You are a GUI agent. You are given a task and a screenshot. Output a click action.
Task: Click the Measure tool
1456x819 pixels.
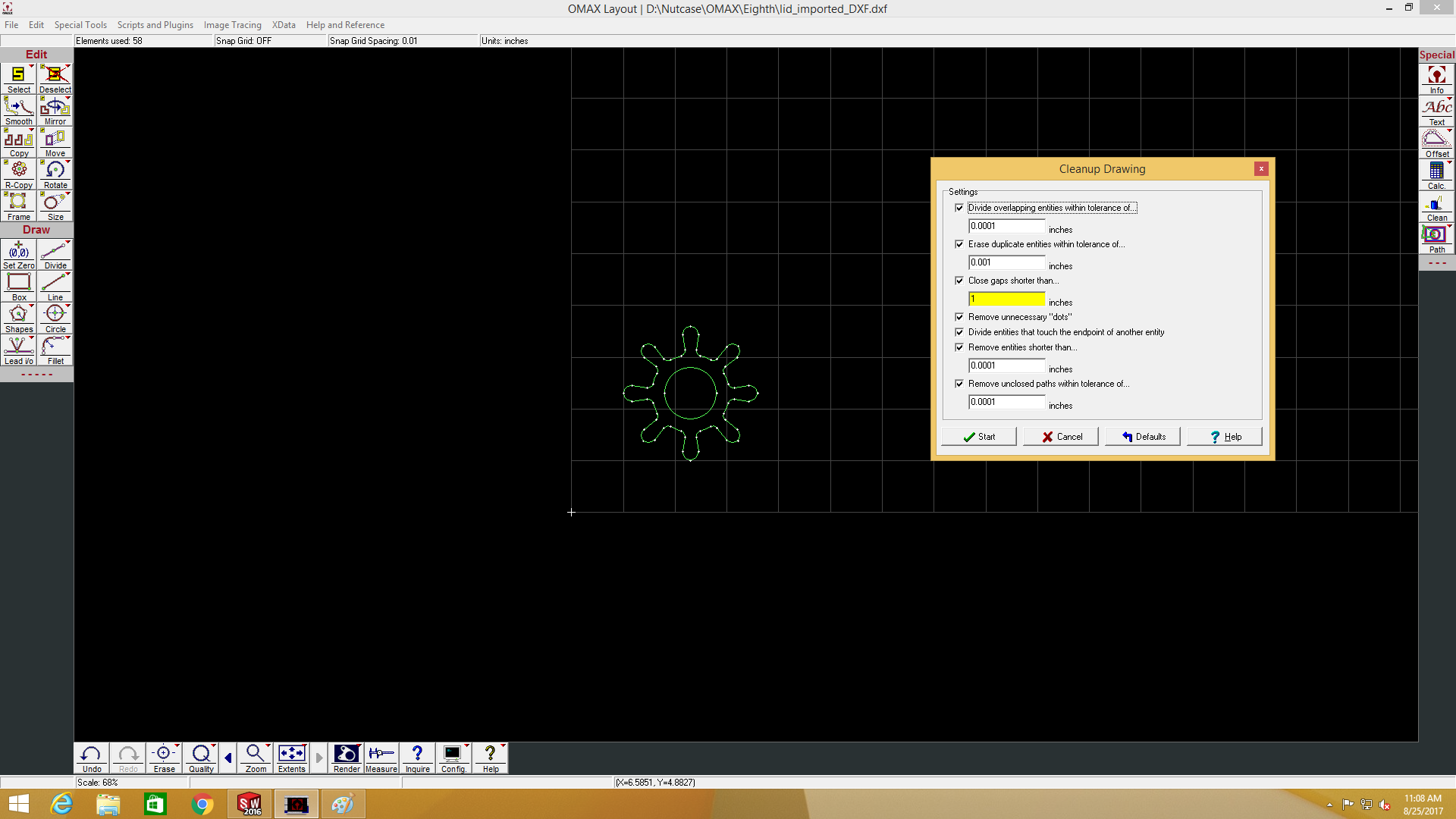pos(381,758)
